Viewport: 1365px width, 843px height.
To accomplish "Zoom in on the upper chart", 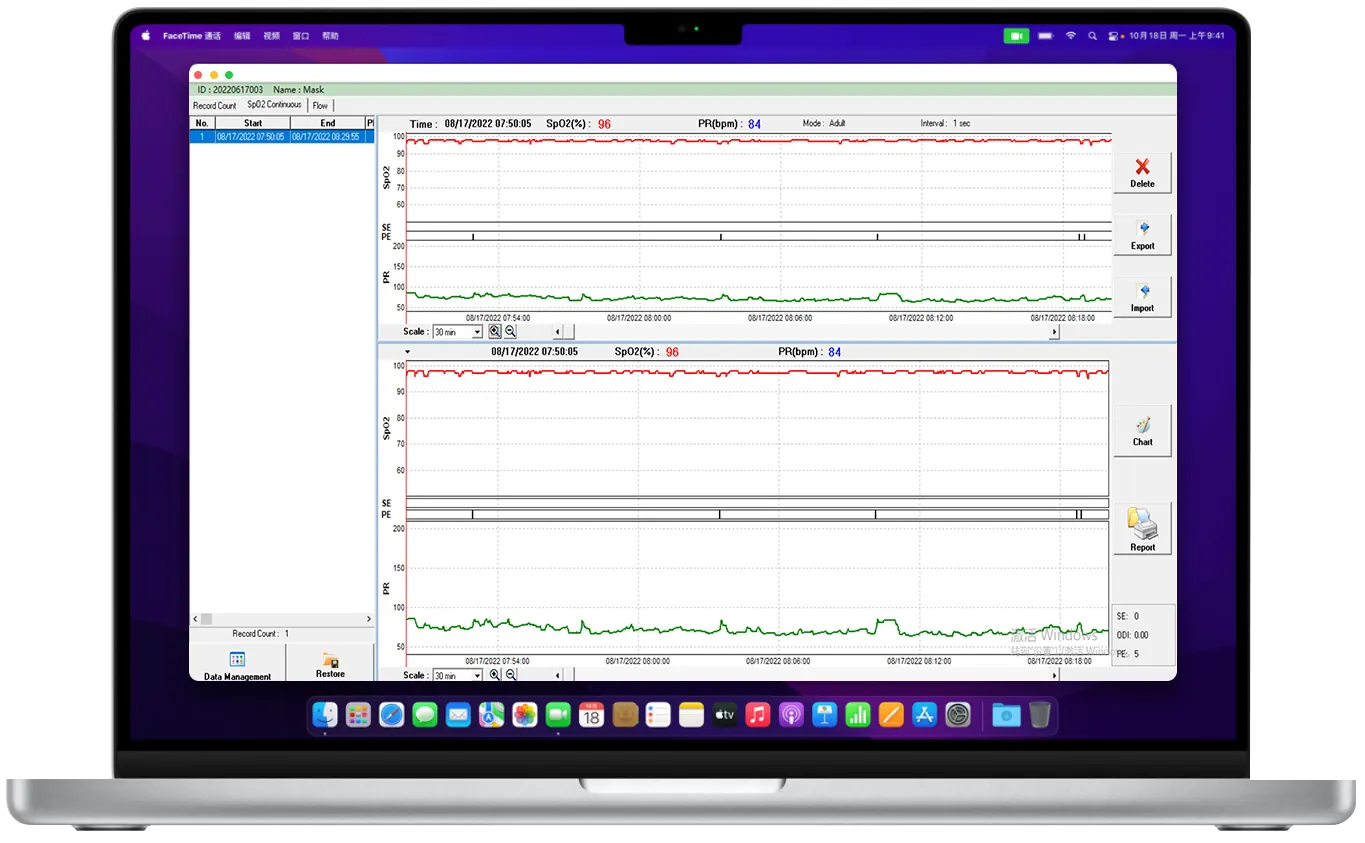I will (495, 332).
